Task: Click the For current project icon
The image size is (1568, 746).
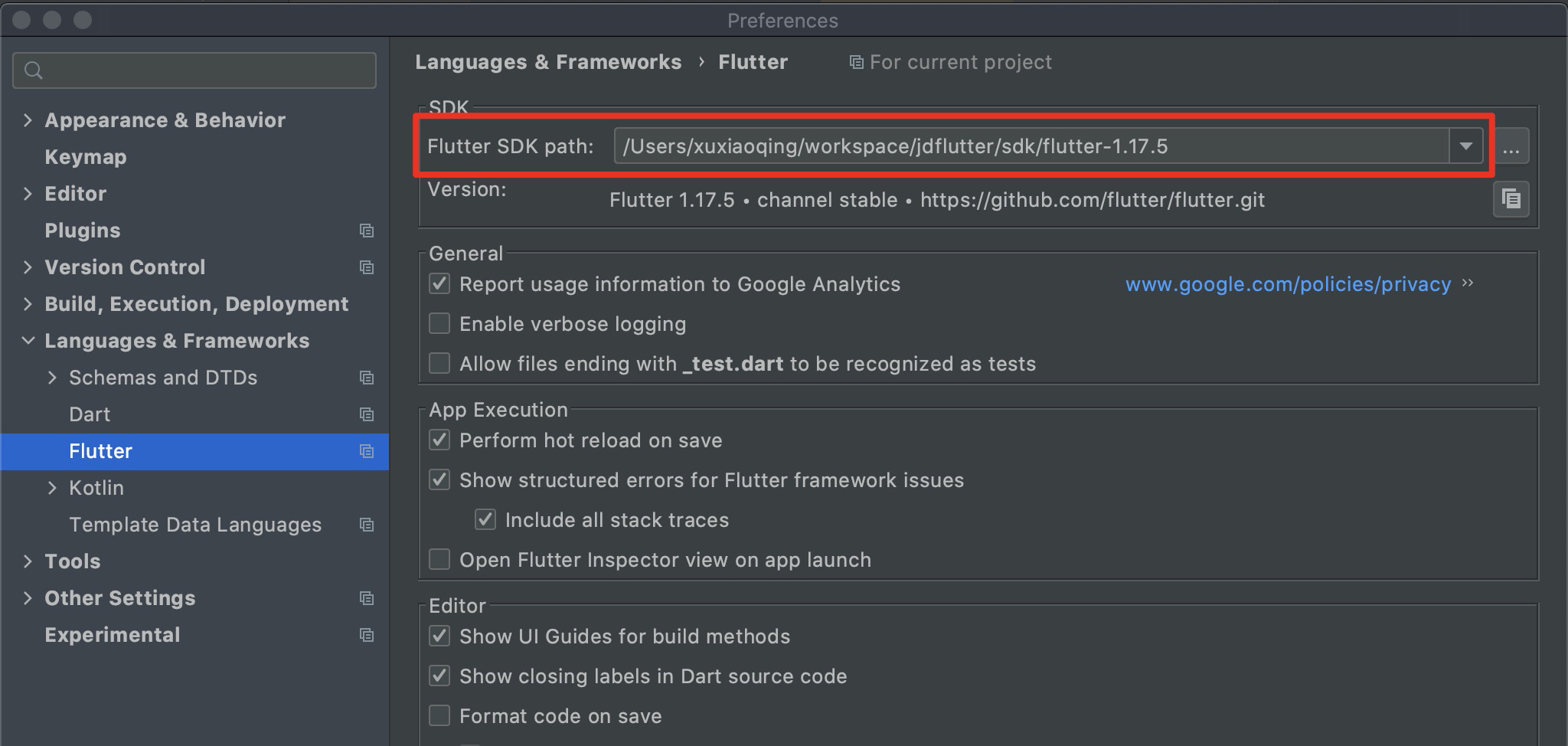Action: (856, 62)
